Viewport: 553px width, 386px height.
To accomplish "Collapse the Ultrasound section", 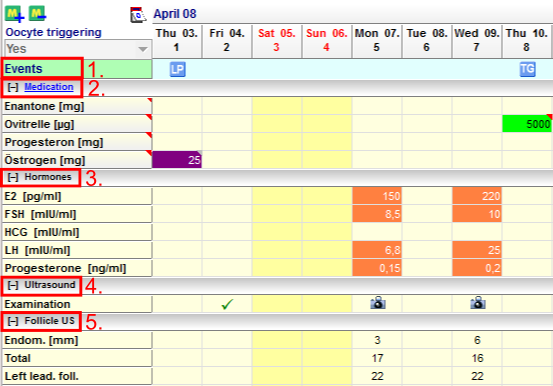I will coord(13,285).
